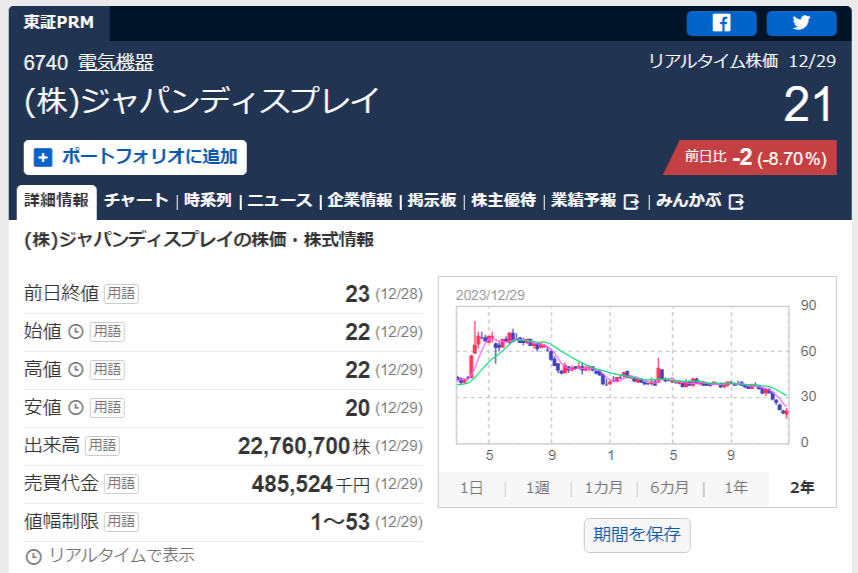Click the plus icon for portfolio add
The width and height of the screenshot is (858, 573).
coord(43,157)
